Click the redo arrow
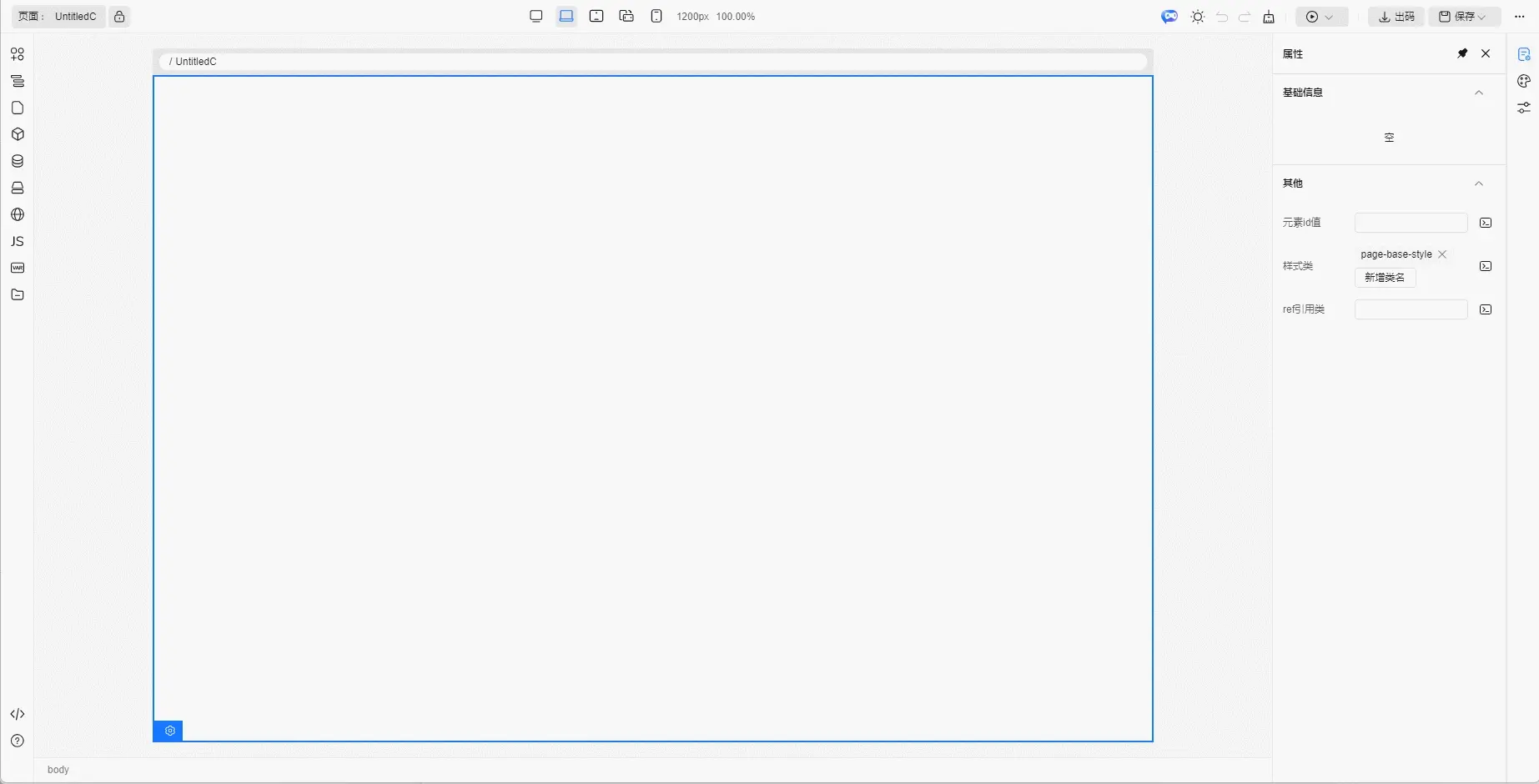1539x784 pixels. [1245, 17]
